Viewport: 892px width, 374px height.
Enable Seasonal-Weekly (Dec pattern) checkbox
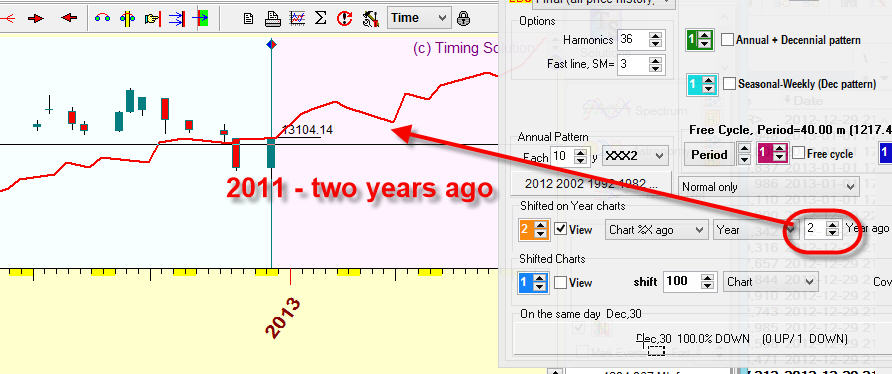729,84
